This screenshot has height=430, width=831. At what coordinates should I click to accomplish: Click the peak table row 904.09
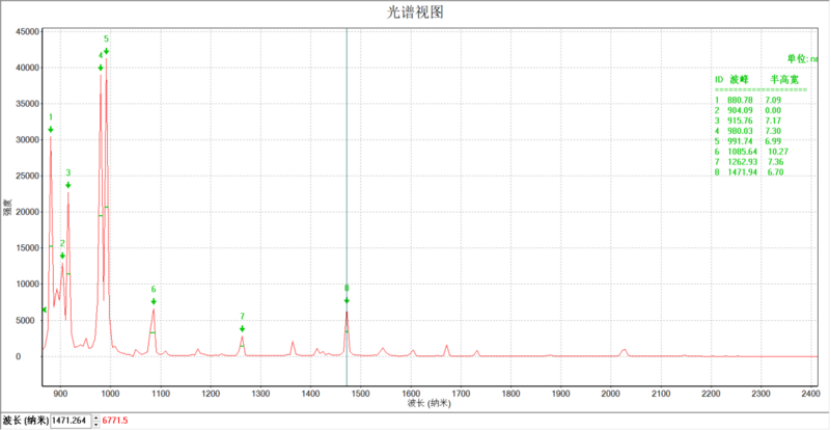pyautogui.click(x=748, y=110)
